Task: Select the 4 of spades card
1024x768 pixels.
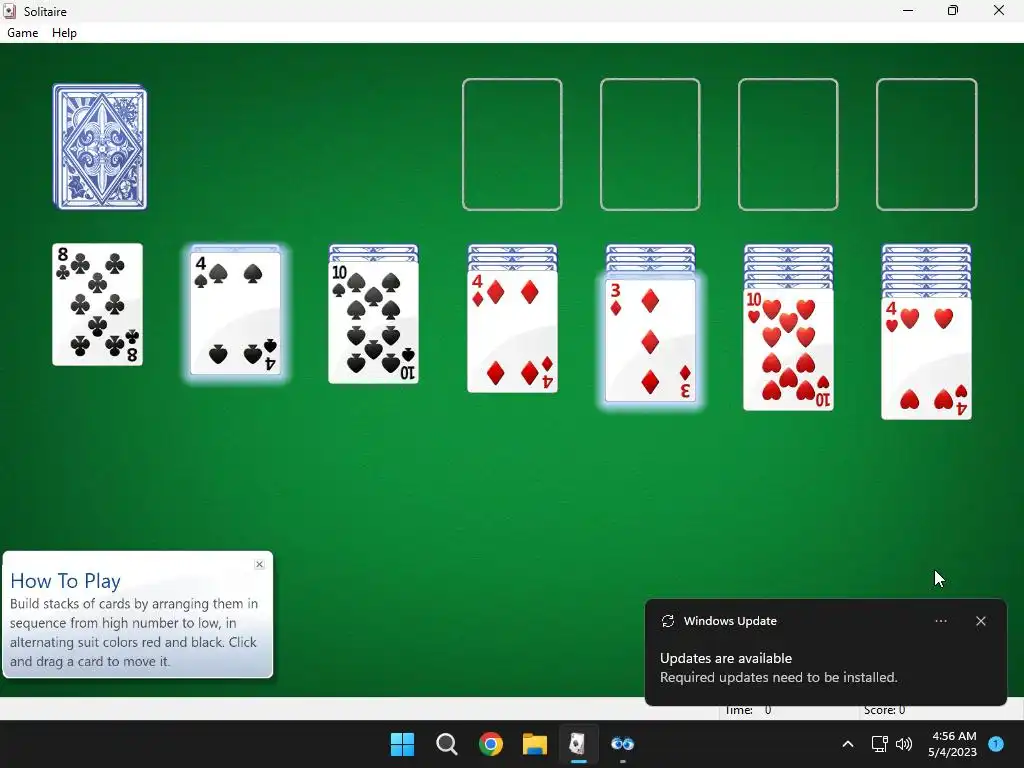Action: pyautogui.click(x=236, y=313)
